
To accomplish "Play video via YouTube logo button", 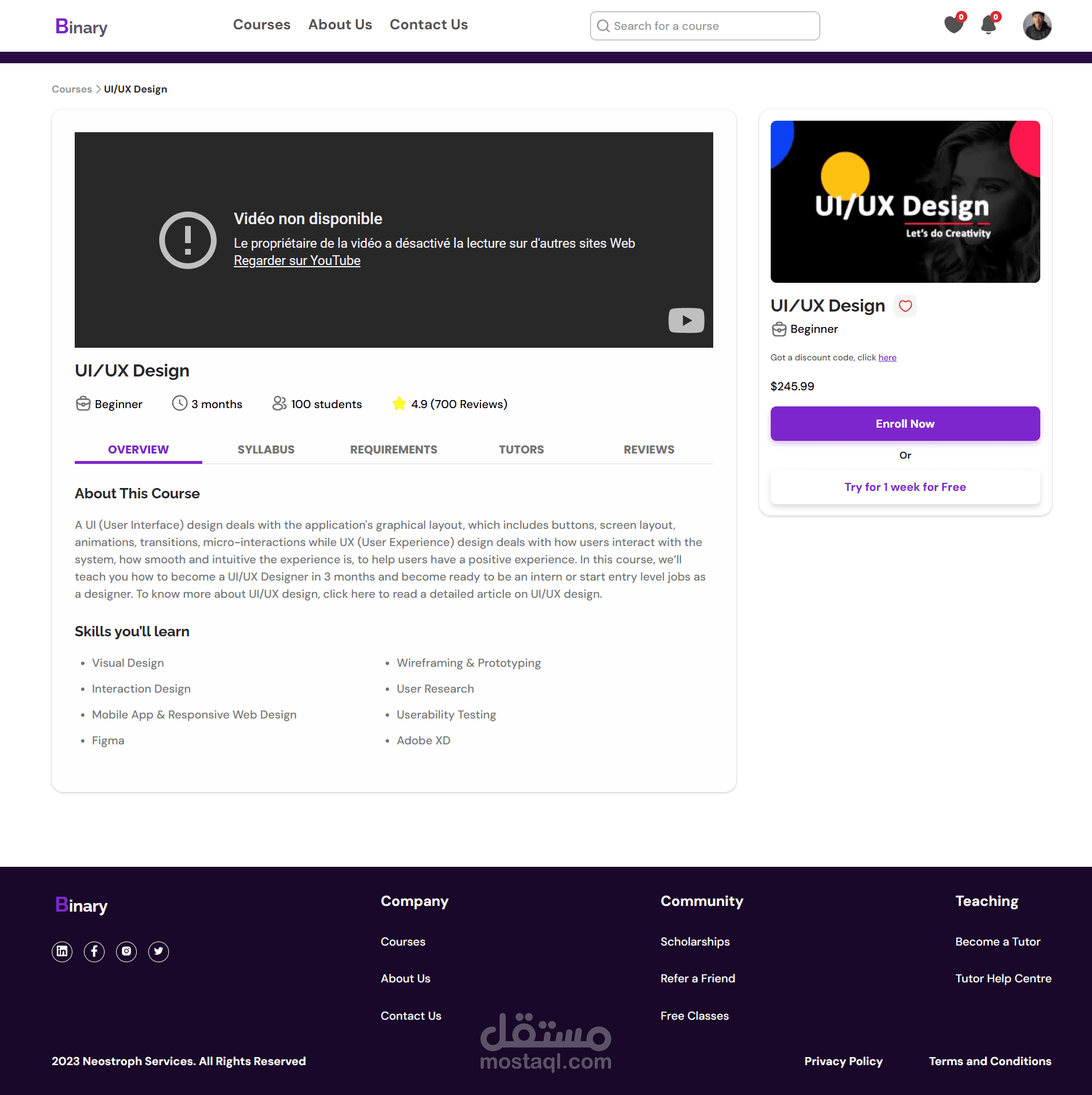I will point(686,320).
